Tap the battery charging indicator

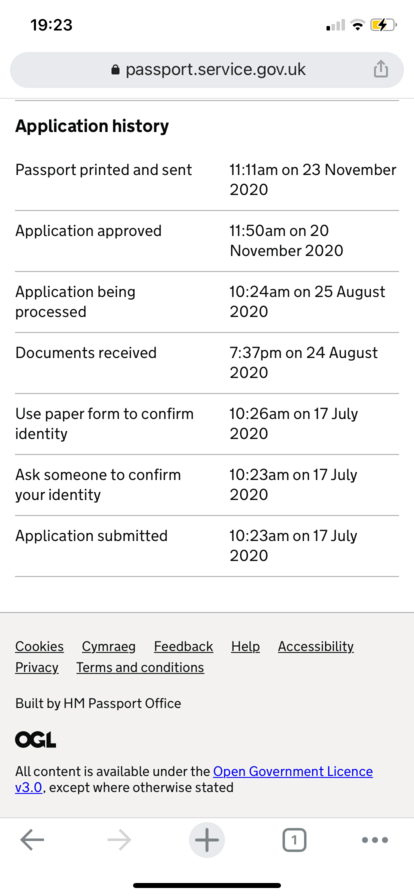click(x=383, y=25)
